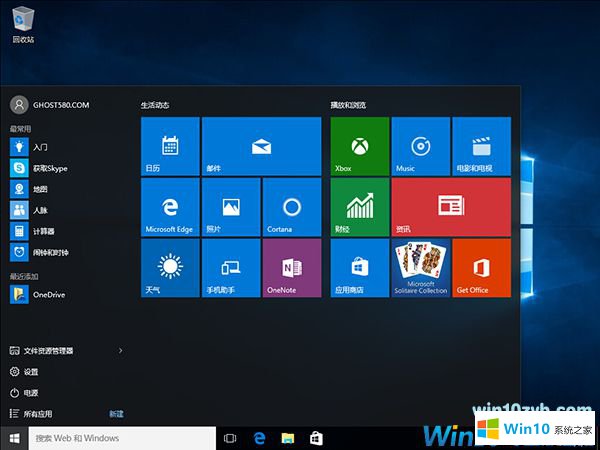Launch Microsoft Edge tile
600x450 pixels.
[170, 207]
